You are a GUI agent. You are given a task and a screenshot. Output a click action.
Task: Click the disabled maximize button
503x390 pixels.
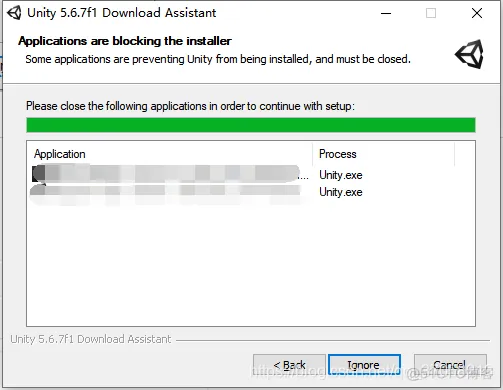click(431, 13)
